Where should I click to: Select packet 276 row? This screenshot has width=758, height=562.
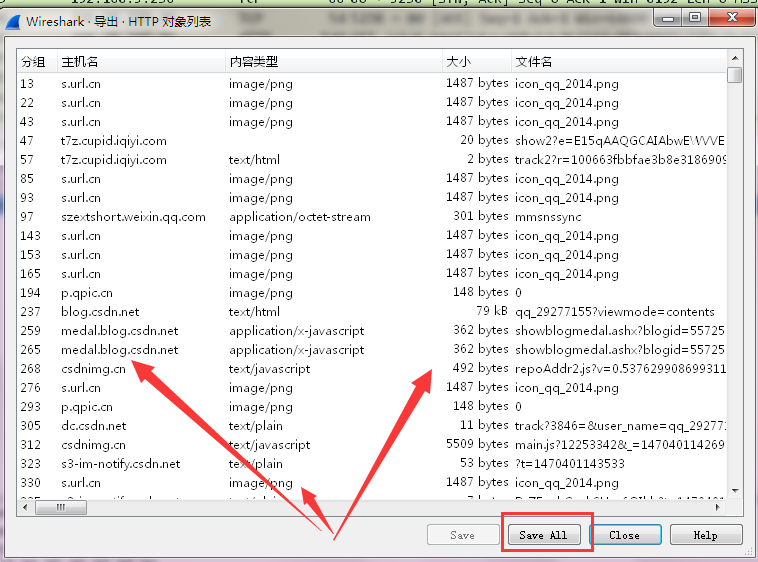[x=371, y=388]
